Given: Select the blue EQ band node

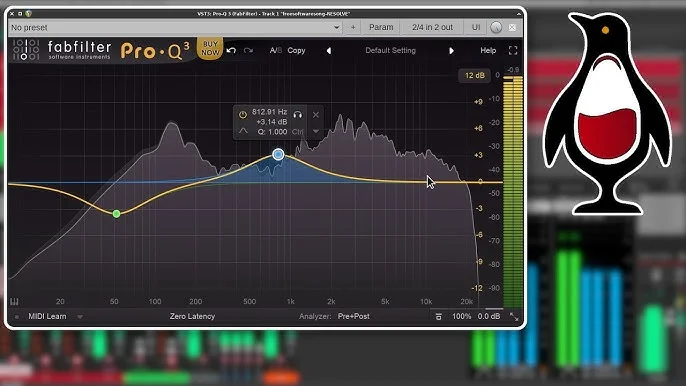Looking at the screenshot, I should [x=278, y=154].
